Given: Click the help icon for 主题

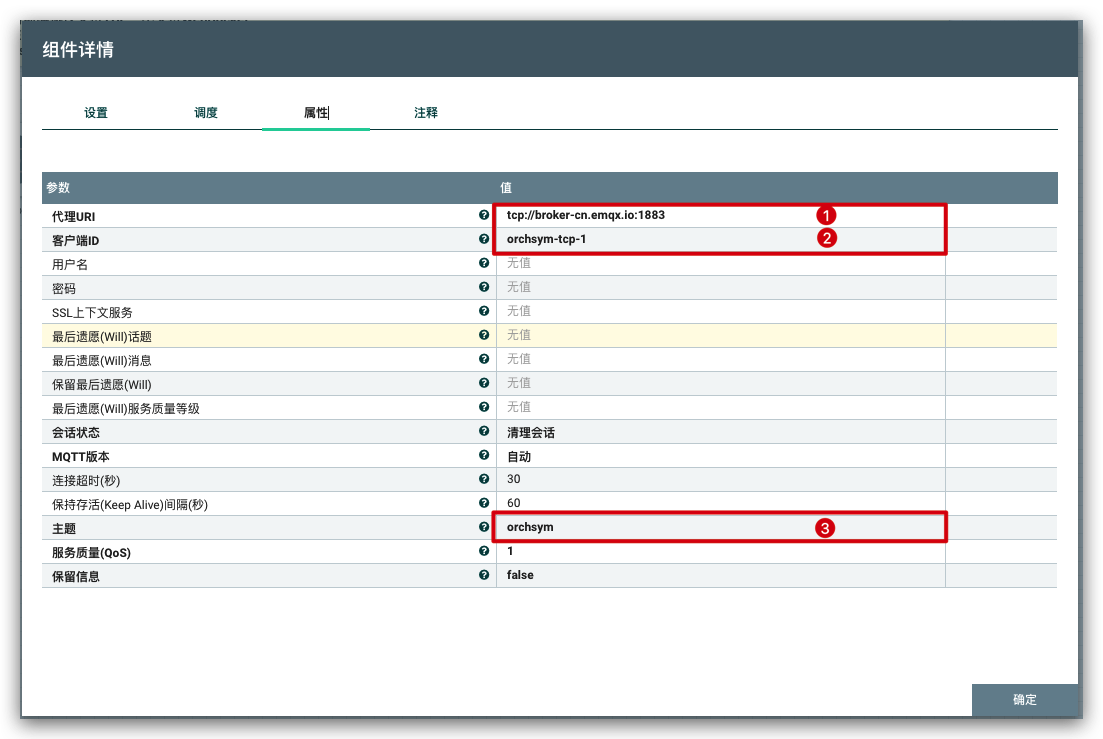Looking at the screenshot, I should click(x=484, y=527).
